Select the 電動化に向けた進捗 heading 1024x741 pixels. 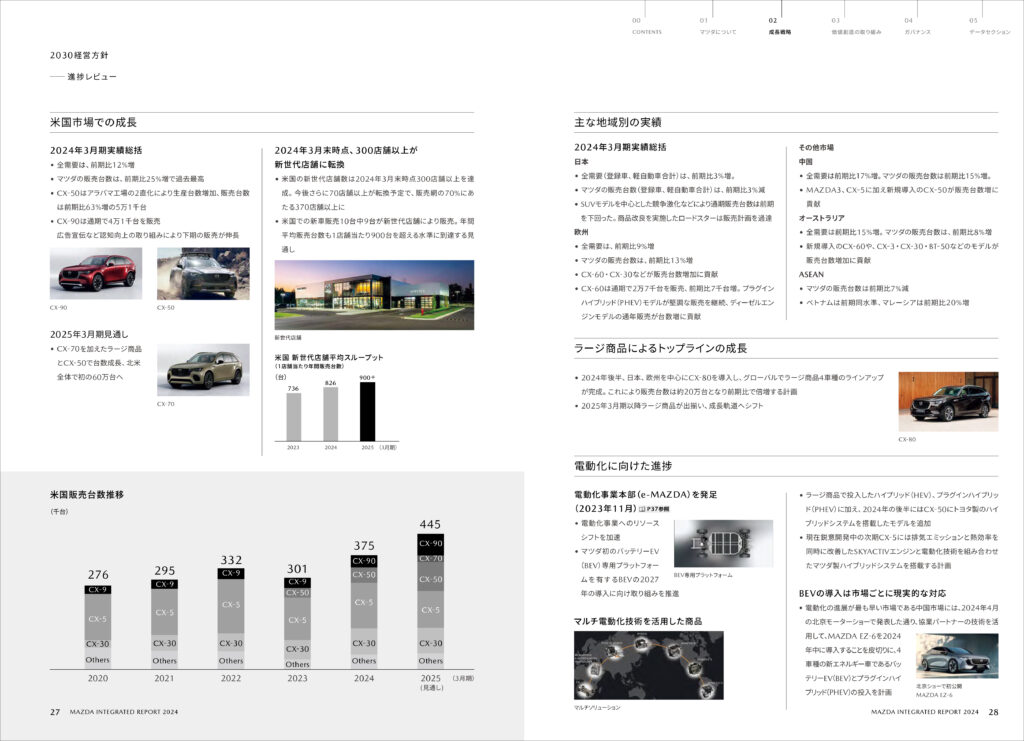tap(623, 466)
